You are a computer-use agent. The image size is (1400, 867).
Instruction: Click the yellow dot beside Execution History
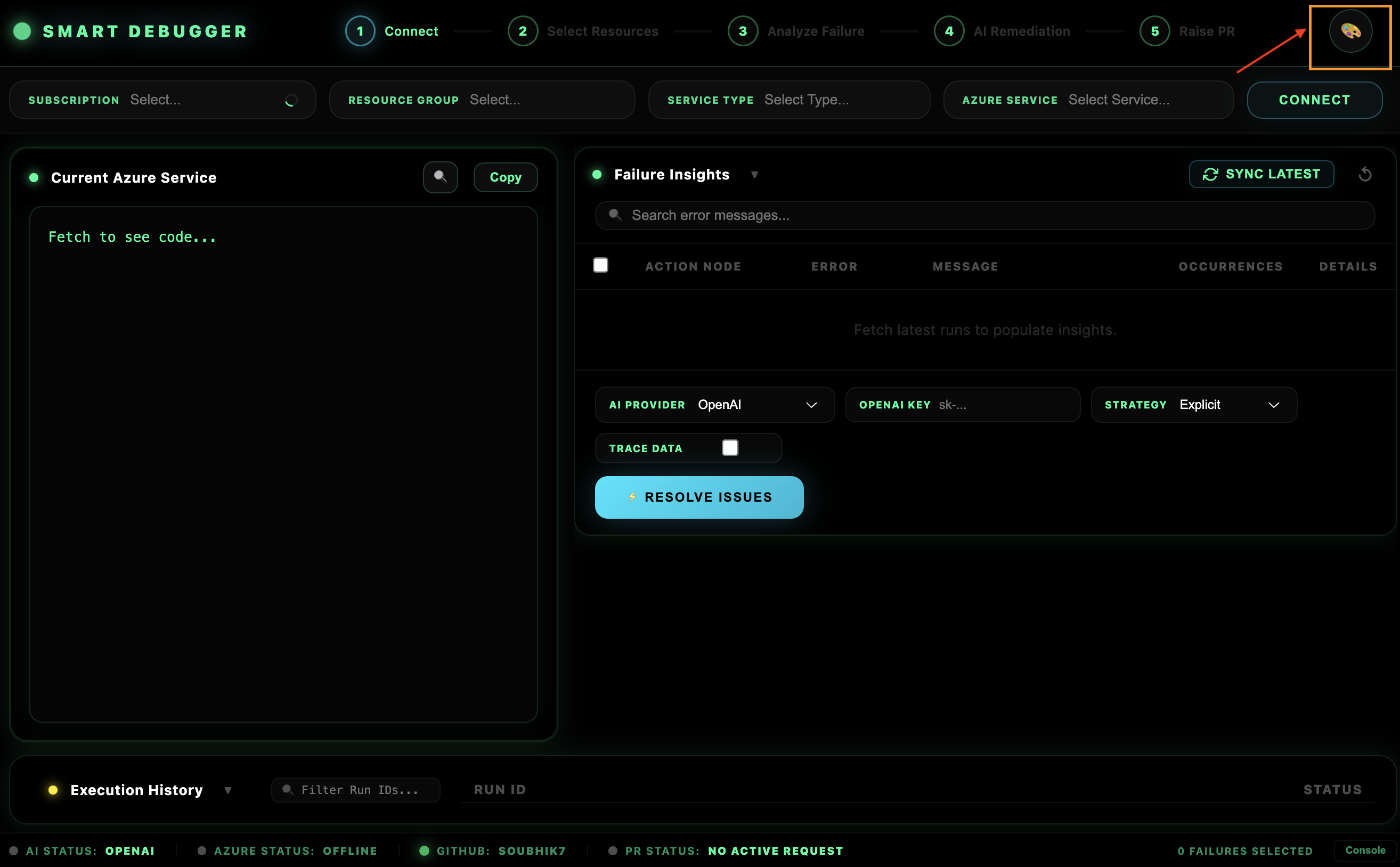pyautogui.click(x=53, y=790)
